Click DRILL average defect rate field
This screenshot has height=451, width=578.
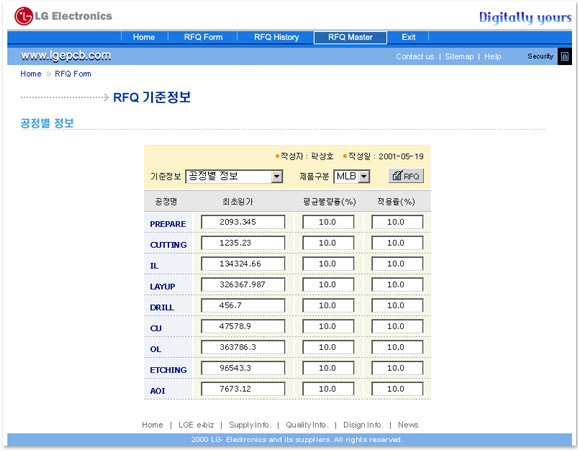pos(328,305)
